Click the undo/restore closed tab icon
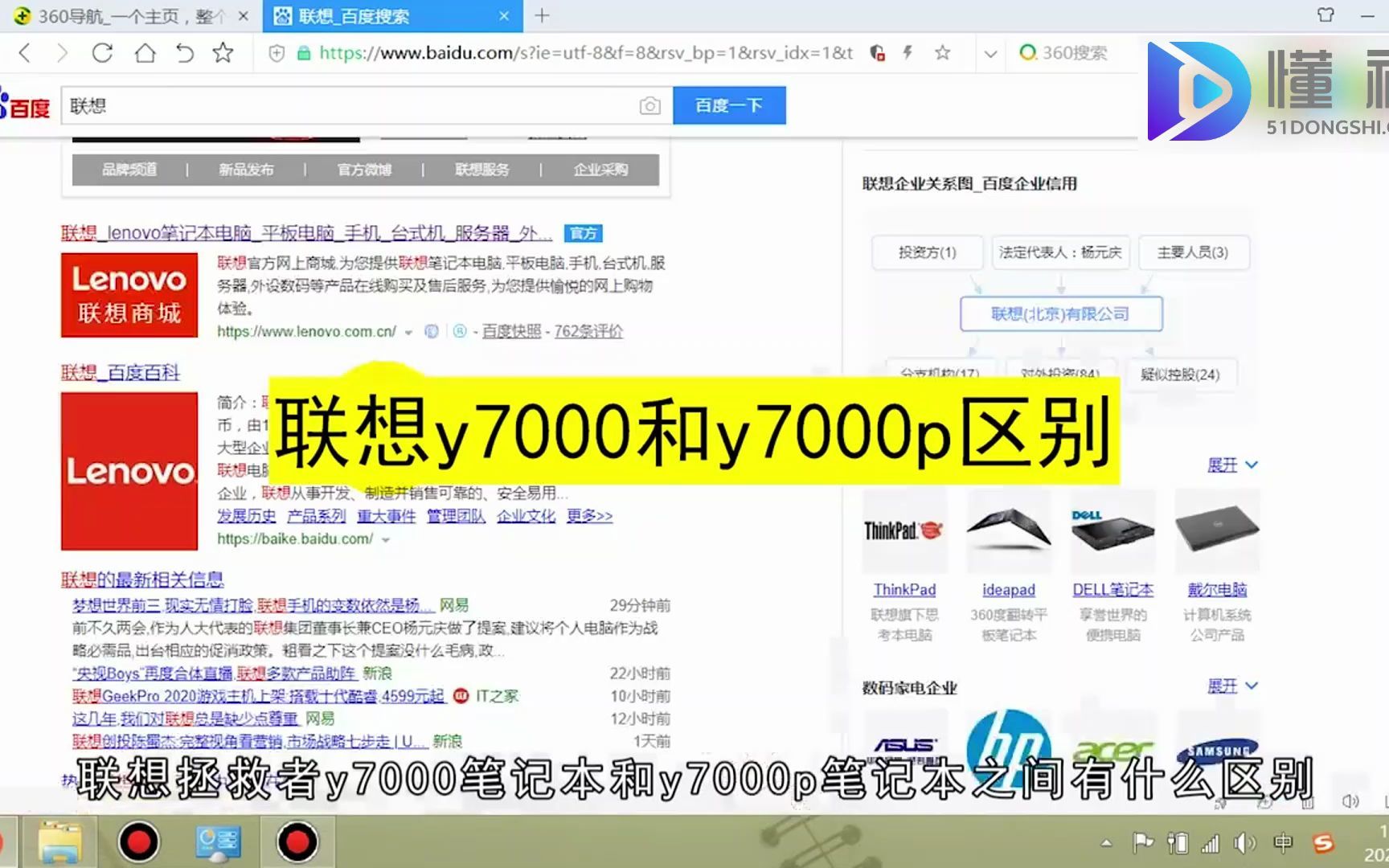This screenshot has width=1389, height=868. [x=184, y=53]
